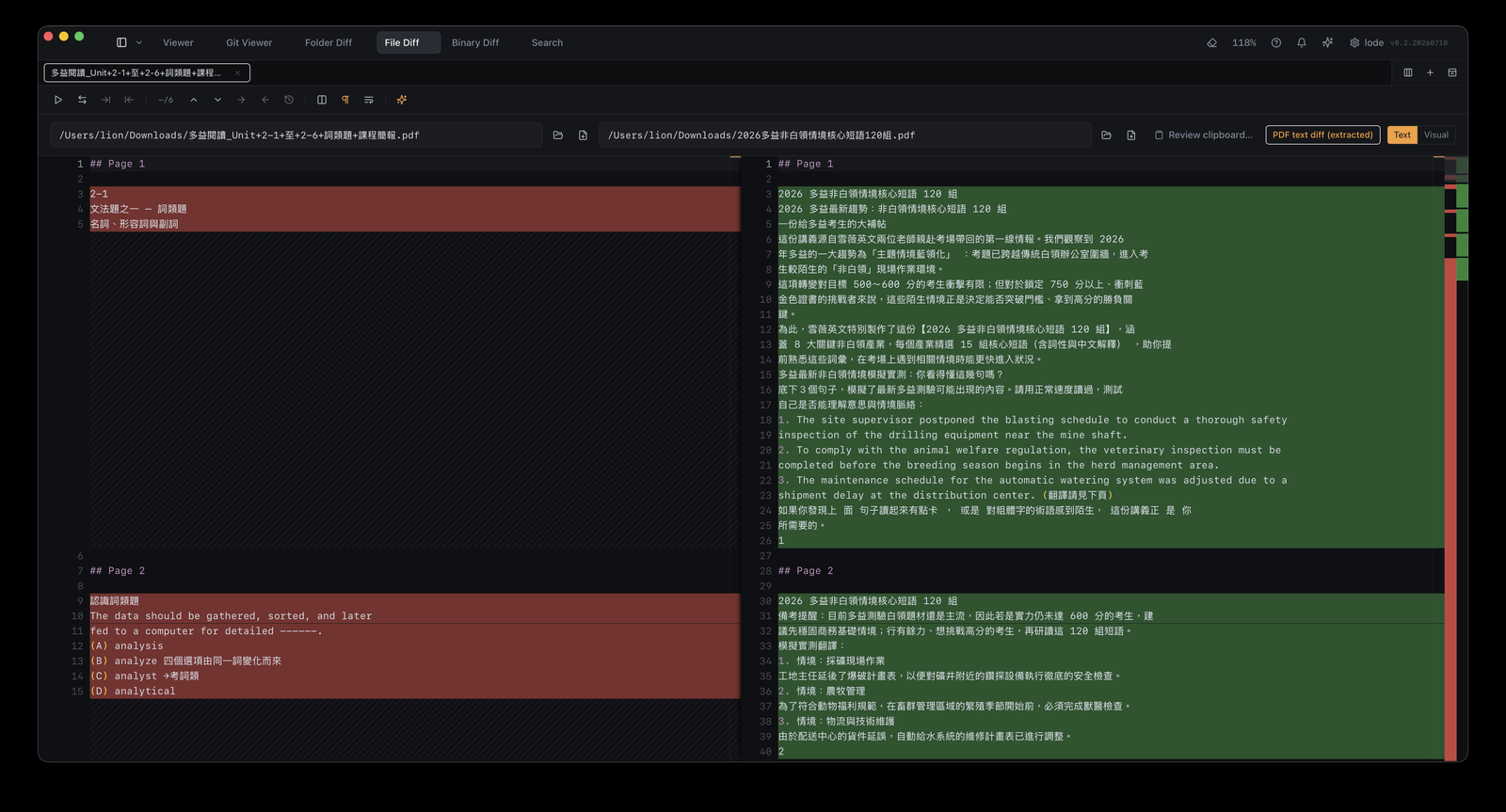Jump to first difference arrow icon

[x=129, y=100]
